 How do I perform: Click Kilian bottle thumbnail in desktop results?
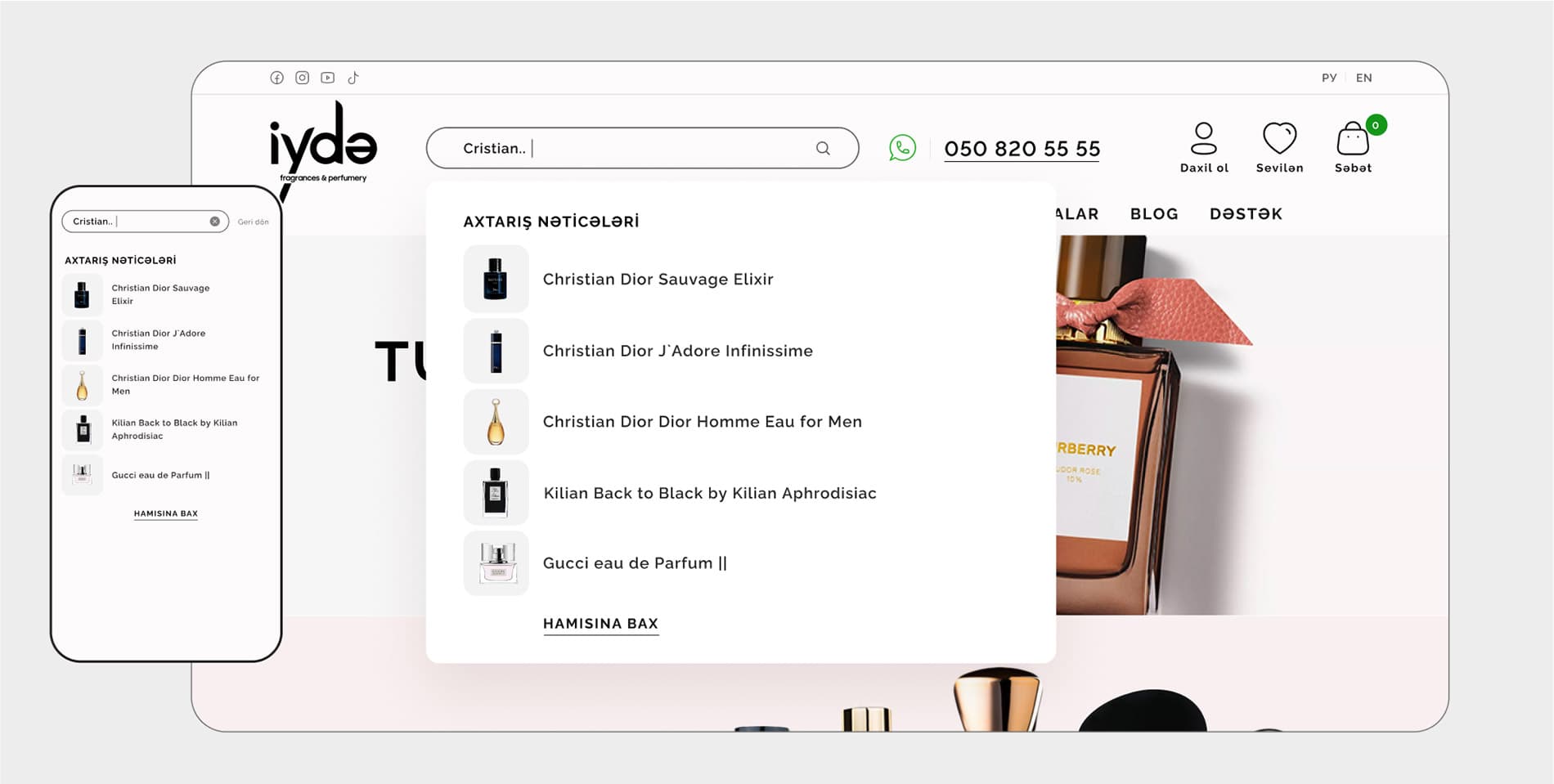(496, 493)
